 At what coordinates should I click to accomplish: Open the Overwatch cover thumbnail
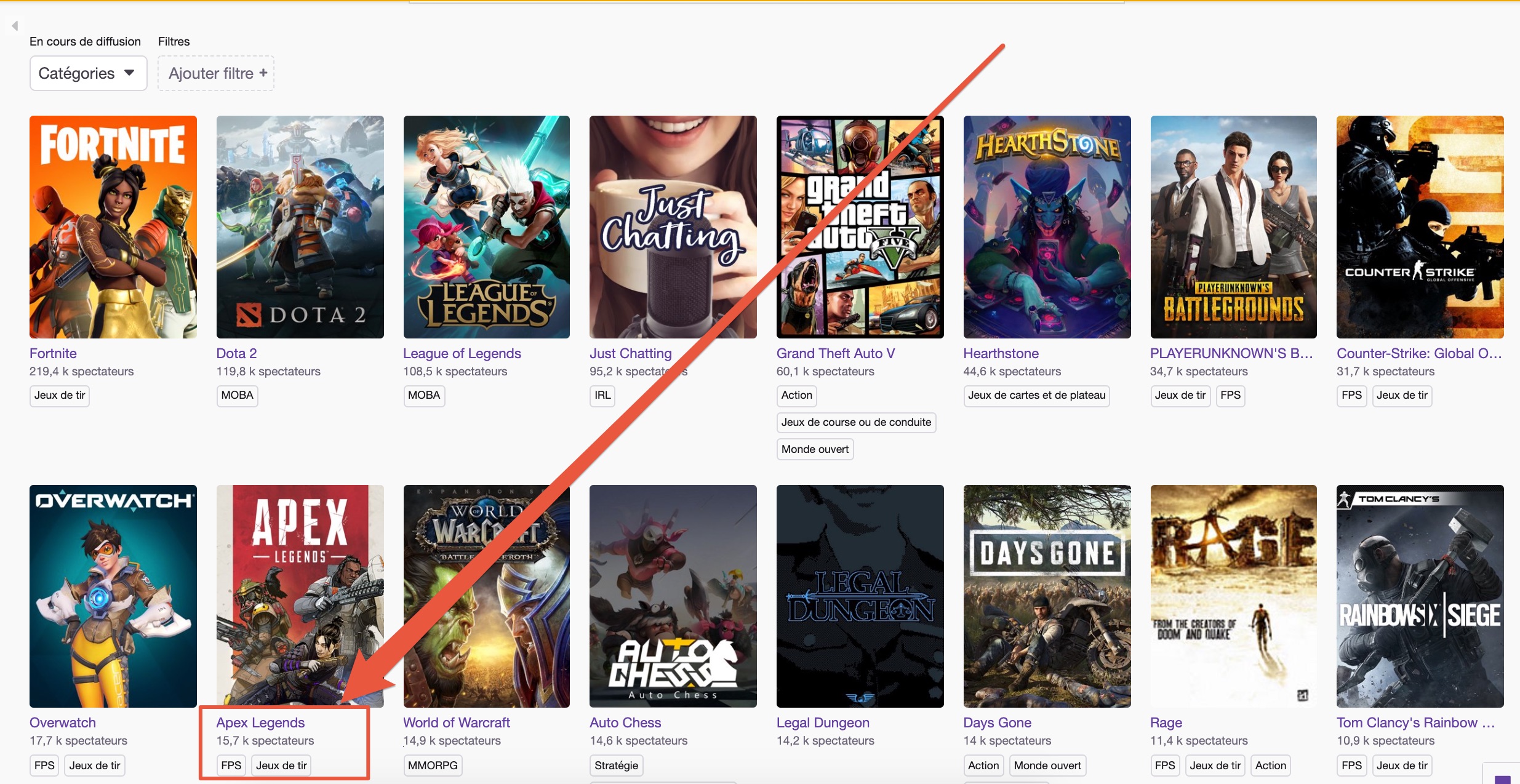click(x=113, y=596)
